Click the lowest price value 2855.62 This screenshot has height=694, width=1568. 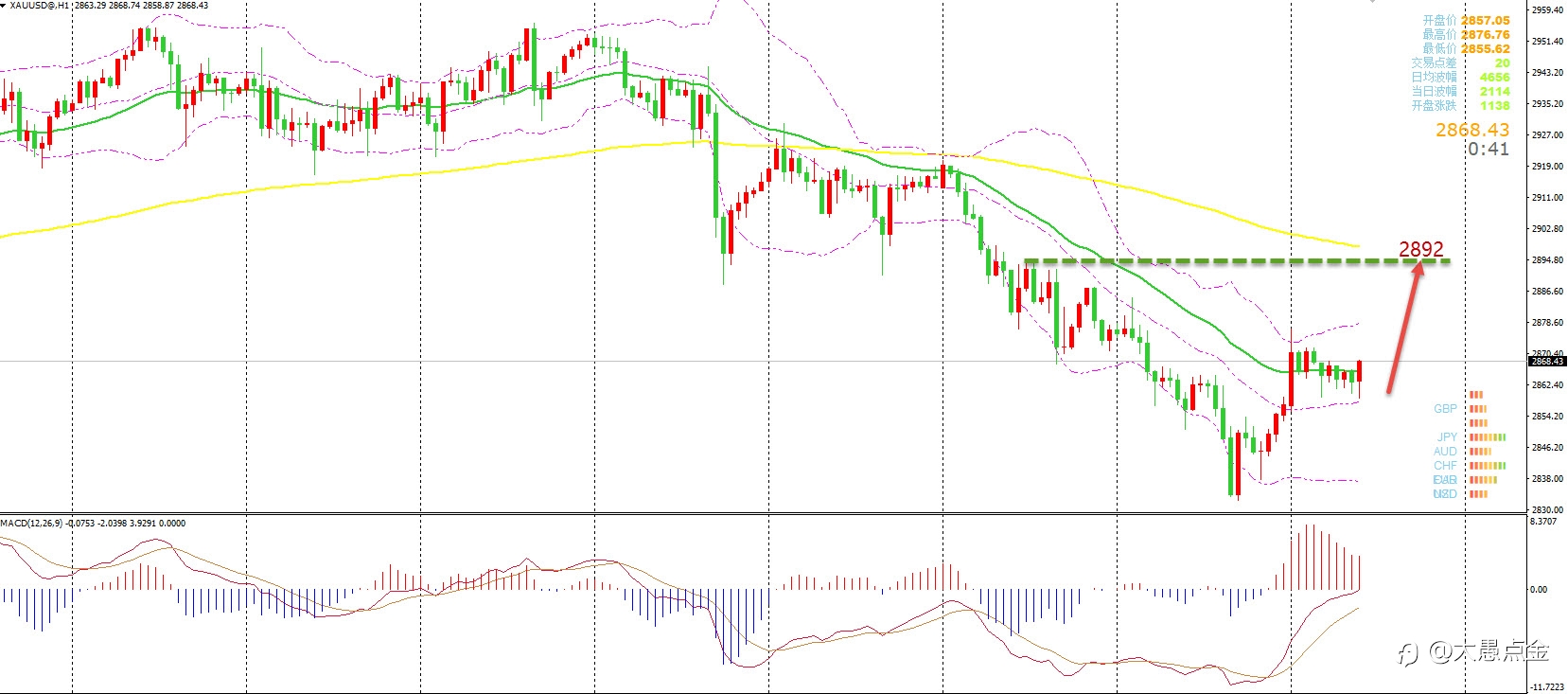tap(1486, 48)
